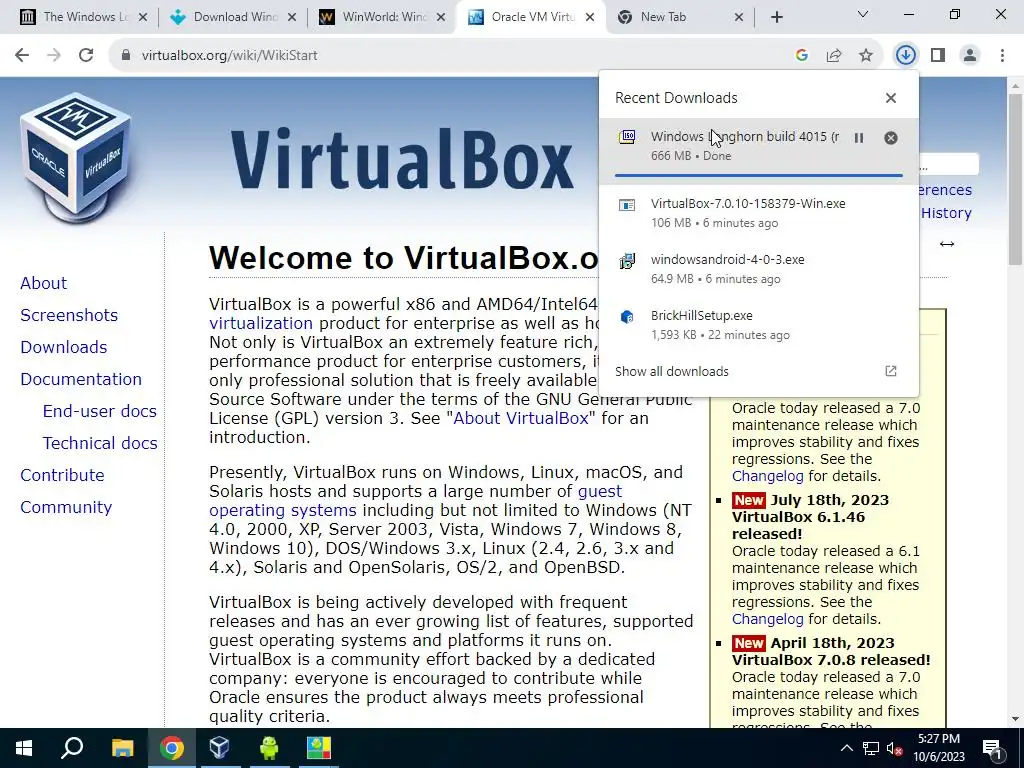The image size is (1024, 768).
Task: Open the Contribute link
Action: (62, 475)
